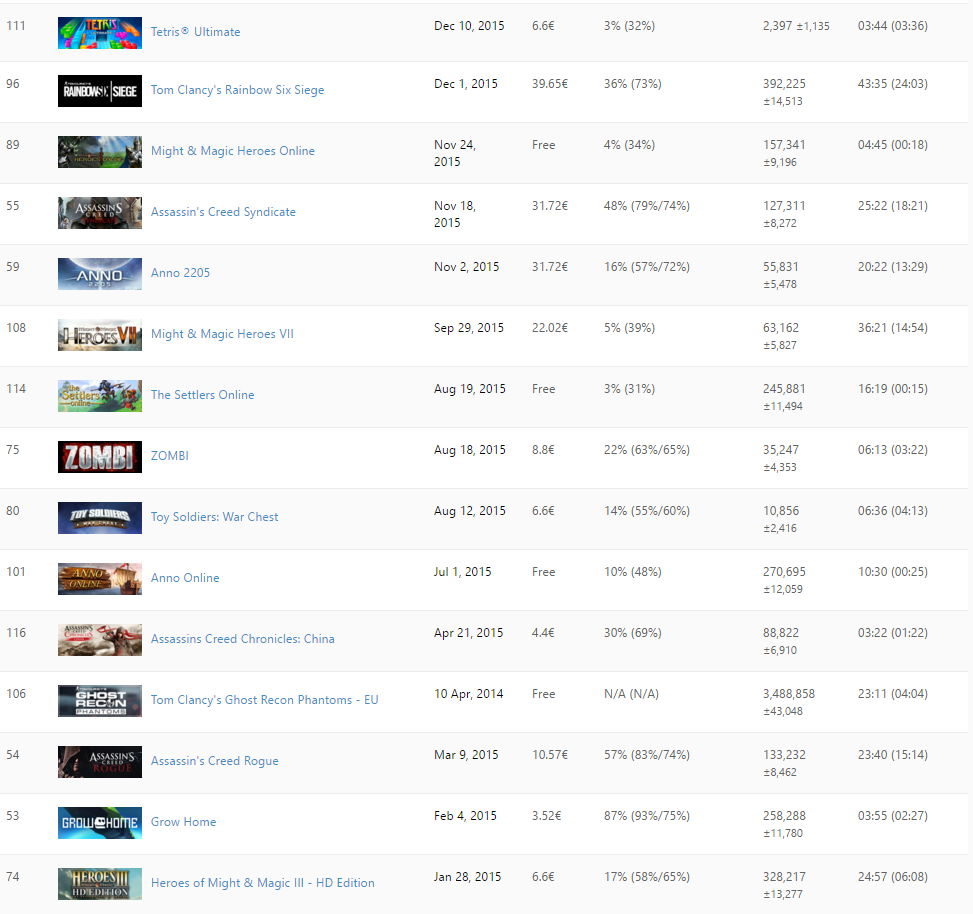
Task: Select the score 30% (69%) for Chronicles China
Action: click(x=633, y=632)
